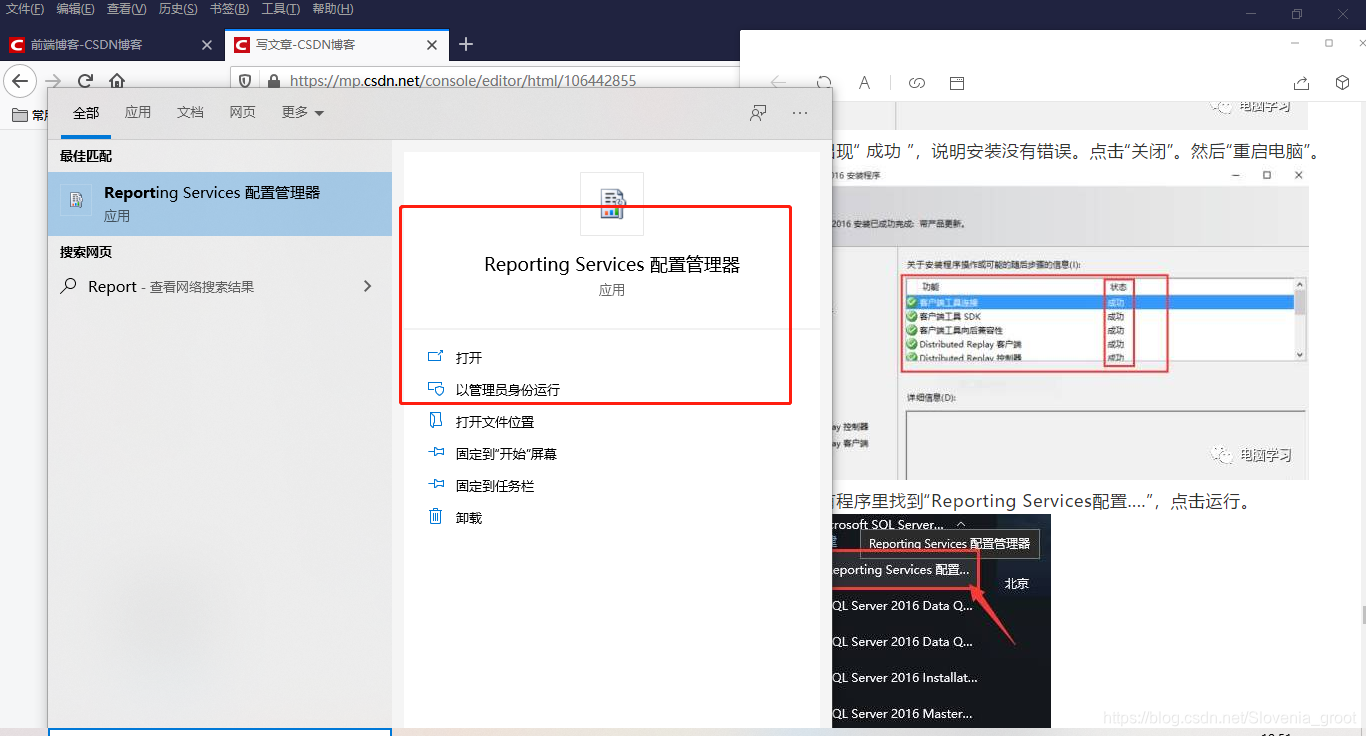Choose 打开 to launch the app
Image resolution: width=1366 pixels, height=736 pixels.
[469, 358]
